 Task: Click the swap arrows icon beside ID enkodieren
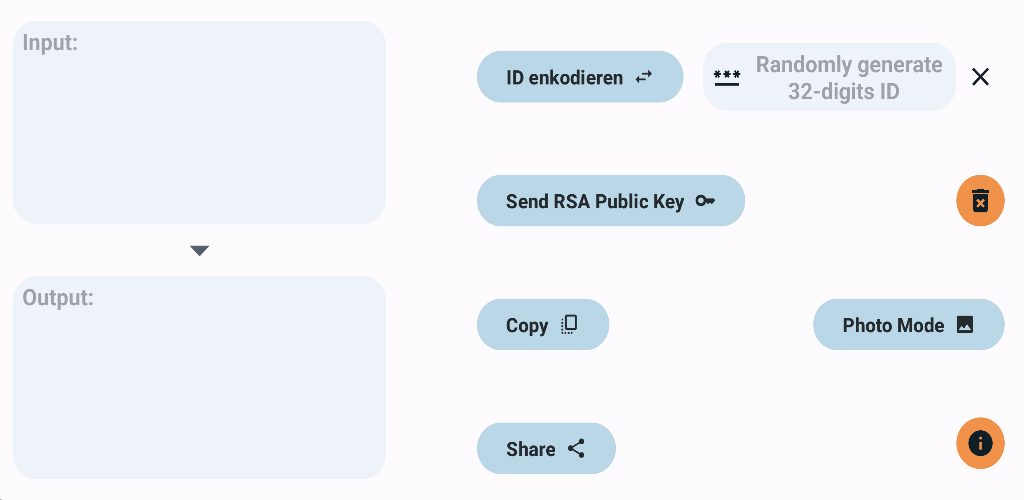pyautogui.click(x=644, y=77)
